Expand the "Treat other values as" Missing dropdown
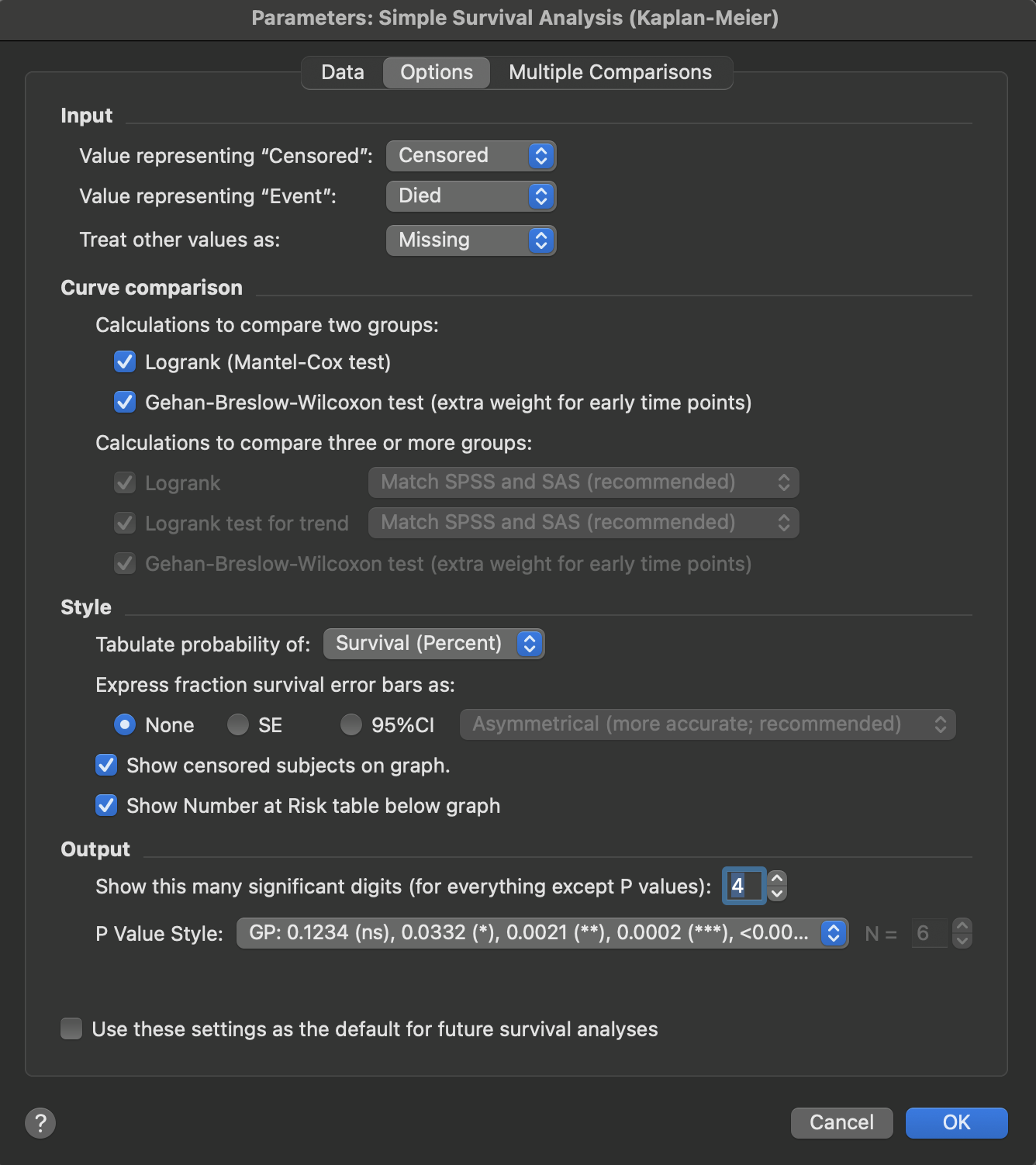1036x1165 pixels. tap(471, 240)
